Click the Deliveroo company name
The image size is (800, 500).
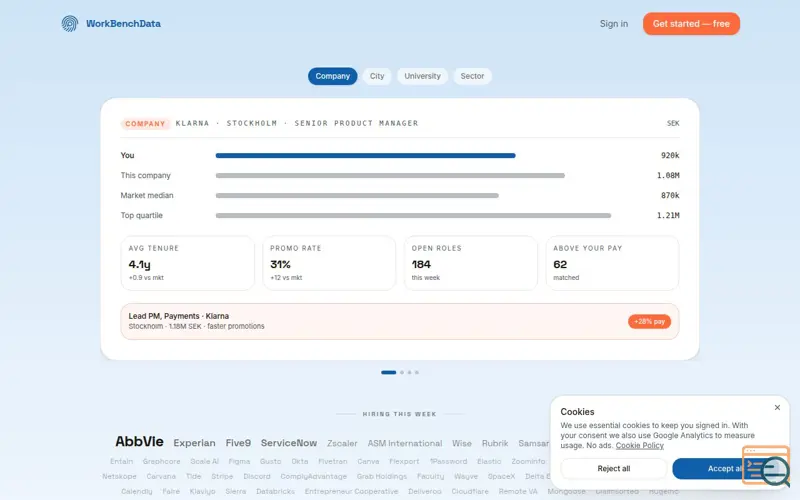424,491
